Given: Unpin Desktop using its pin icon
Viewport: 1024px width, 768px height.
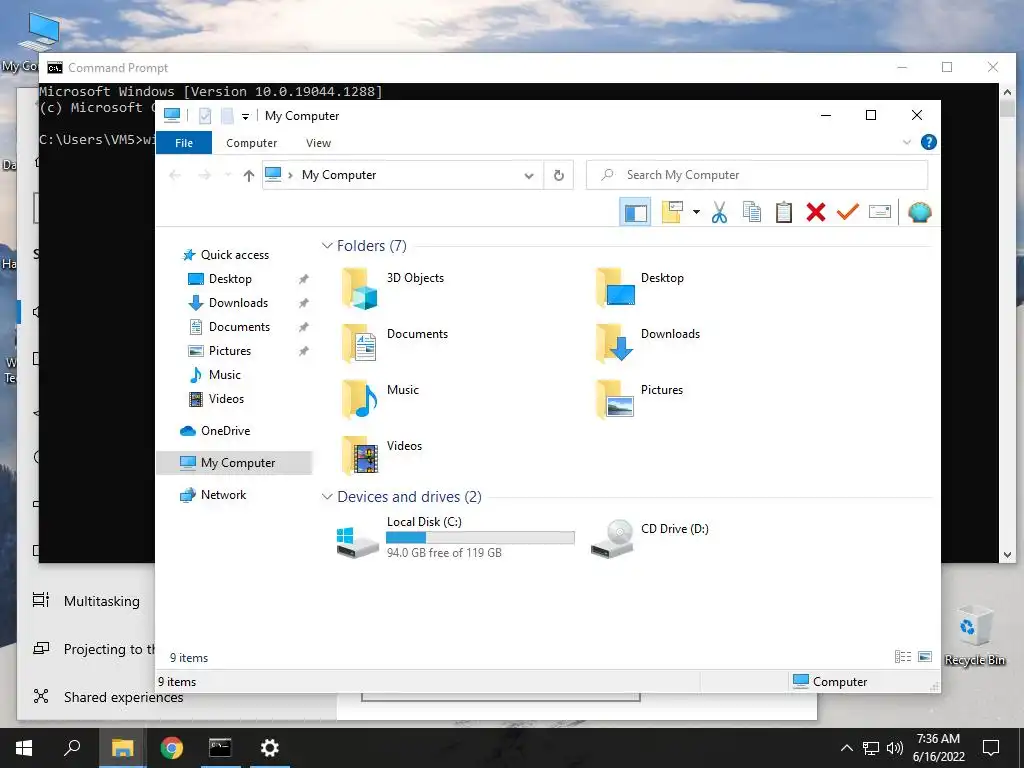Looking at the screenshot, I should click(304, 280).
